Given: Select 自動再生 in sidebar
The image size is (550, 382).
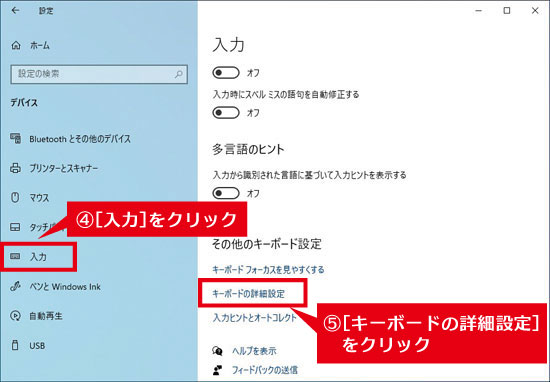Looking at the screenshot, I should [46, 316].
